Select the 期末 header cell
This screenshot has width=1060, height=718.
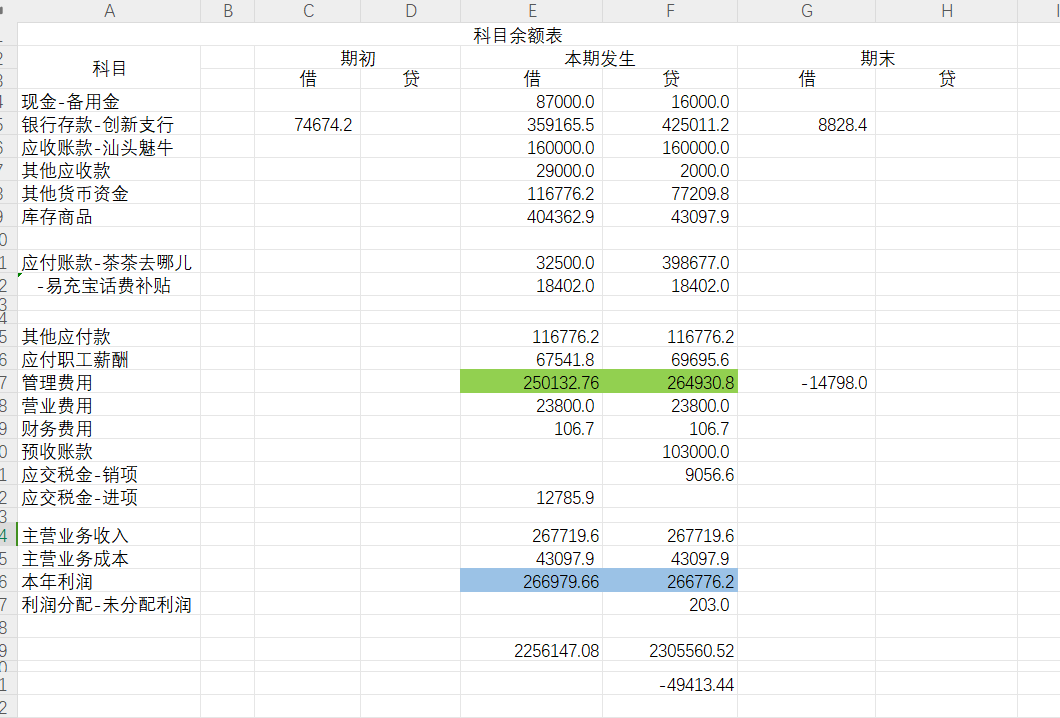point(877,58)
